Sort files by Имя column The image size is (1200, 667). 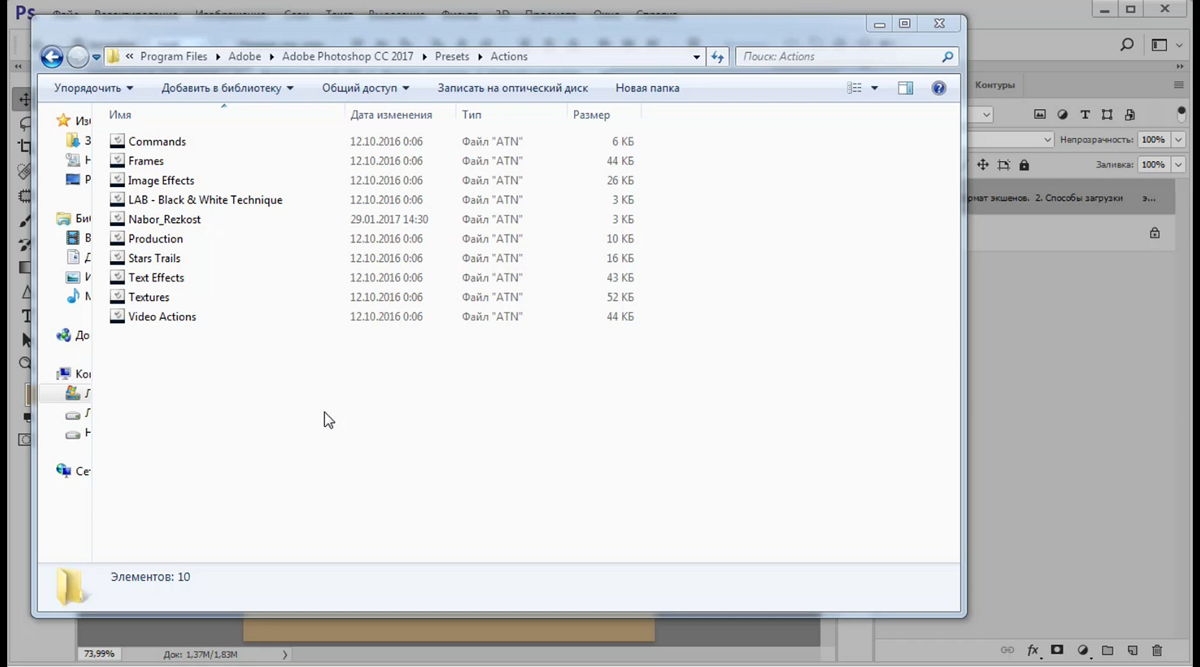click(x=120, y=115)
